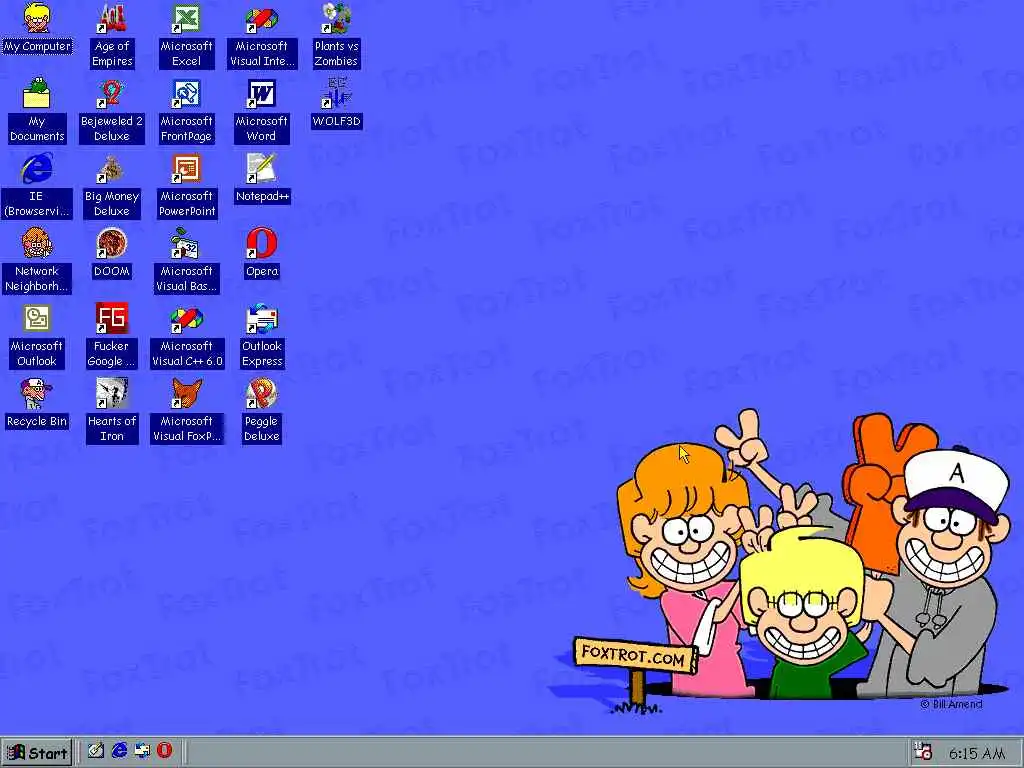Viewport: 1024px width, 768px height.
Task: Click the Task Scheduler system tray icon
Action: click(923, 752)
